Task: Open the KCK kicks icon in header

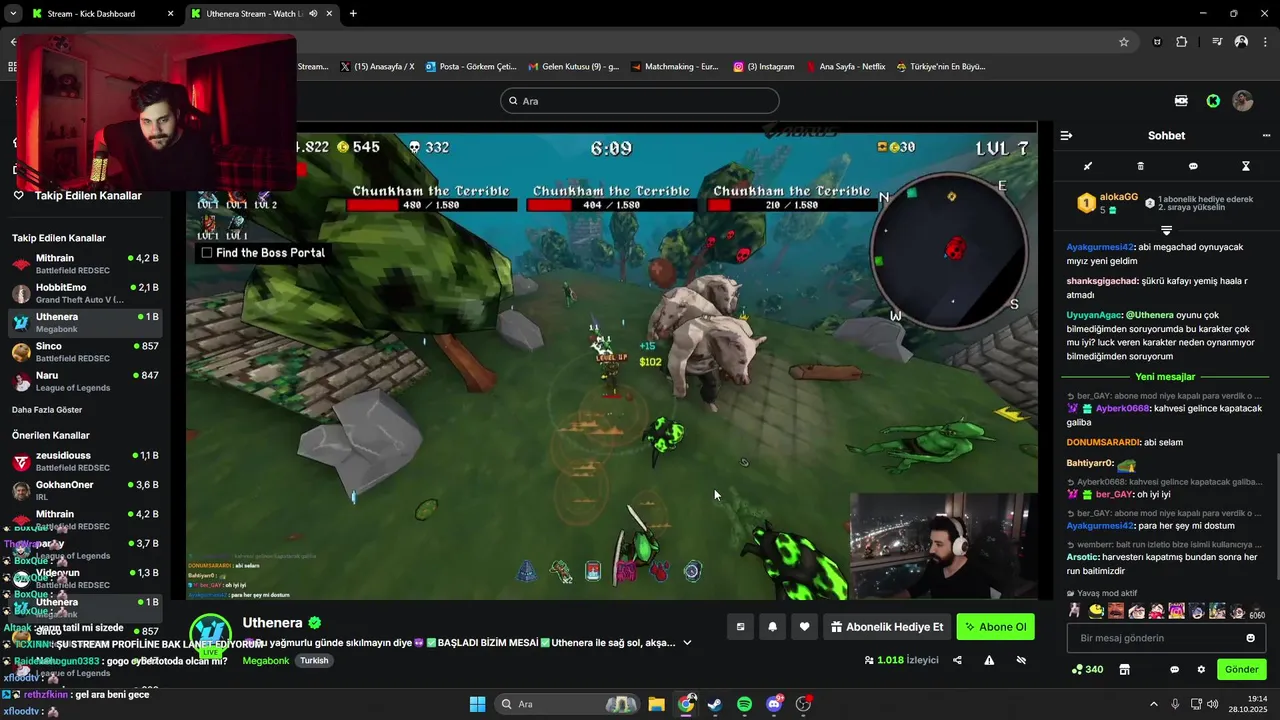Action: click(x=1181, y=101)
